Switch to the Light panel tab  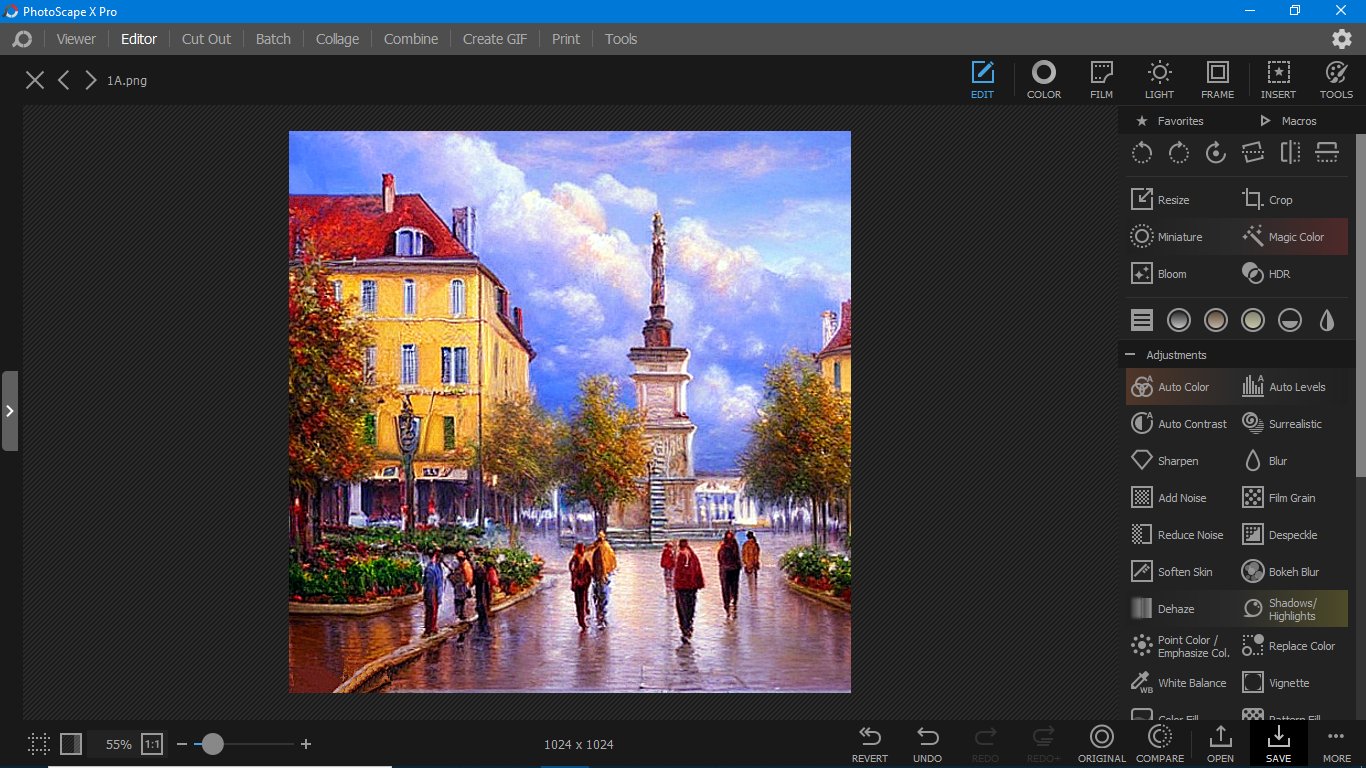(x=1159, y=80)
